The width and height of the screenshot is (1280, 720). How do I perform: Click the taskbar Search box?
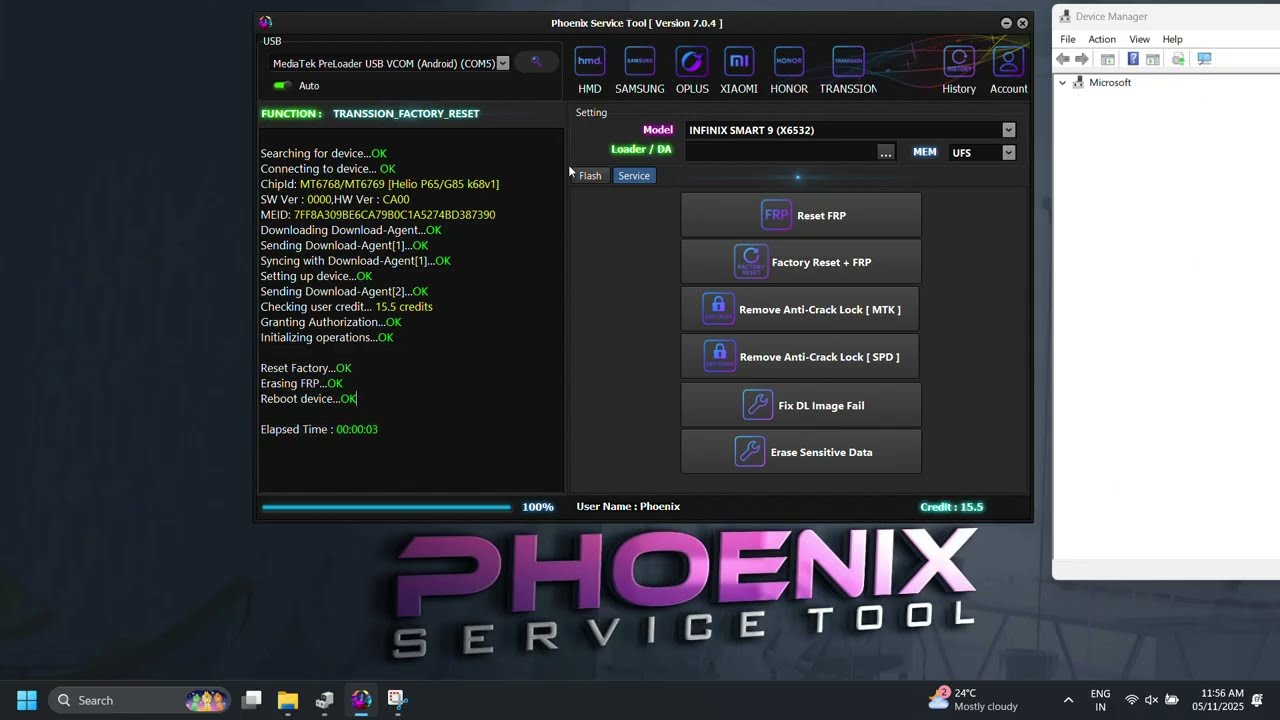point(140,700)
